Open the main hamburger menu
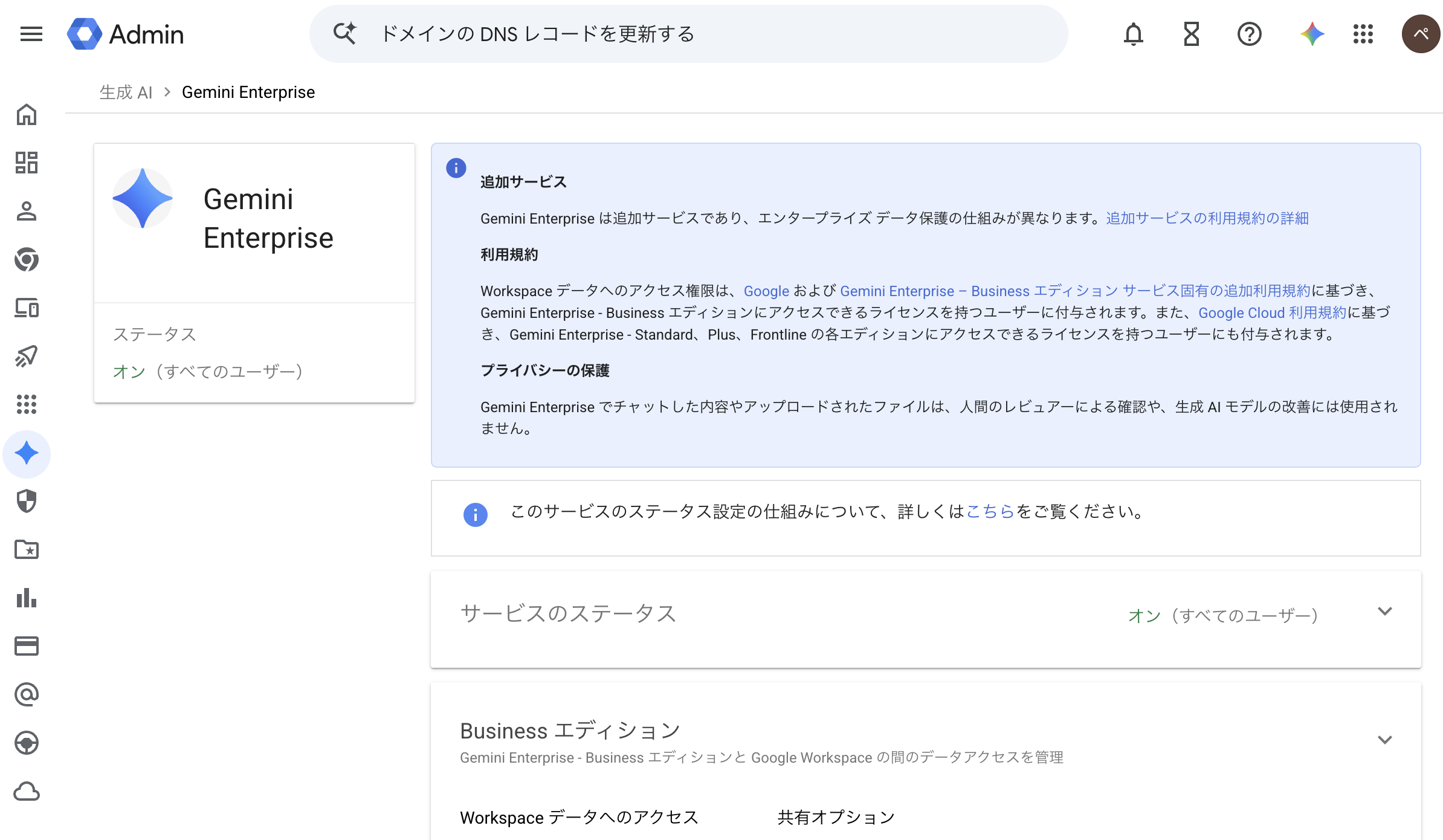1443x840 pixels. [31, 34]
